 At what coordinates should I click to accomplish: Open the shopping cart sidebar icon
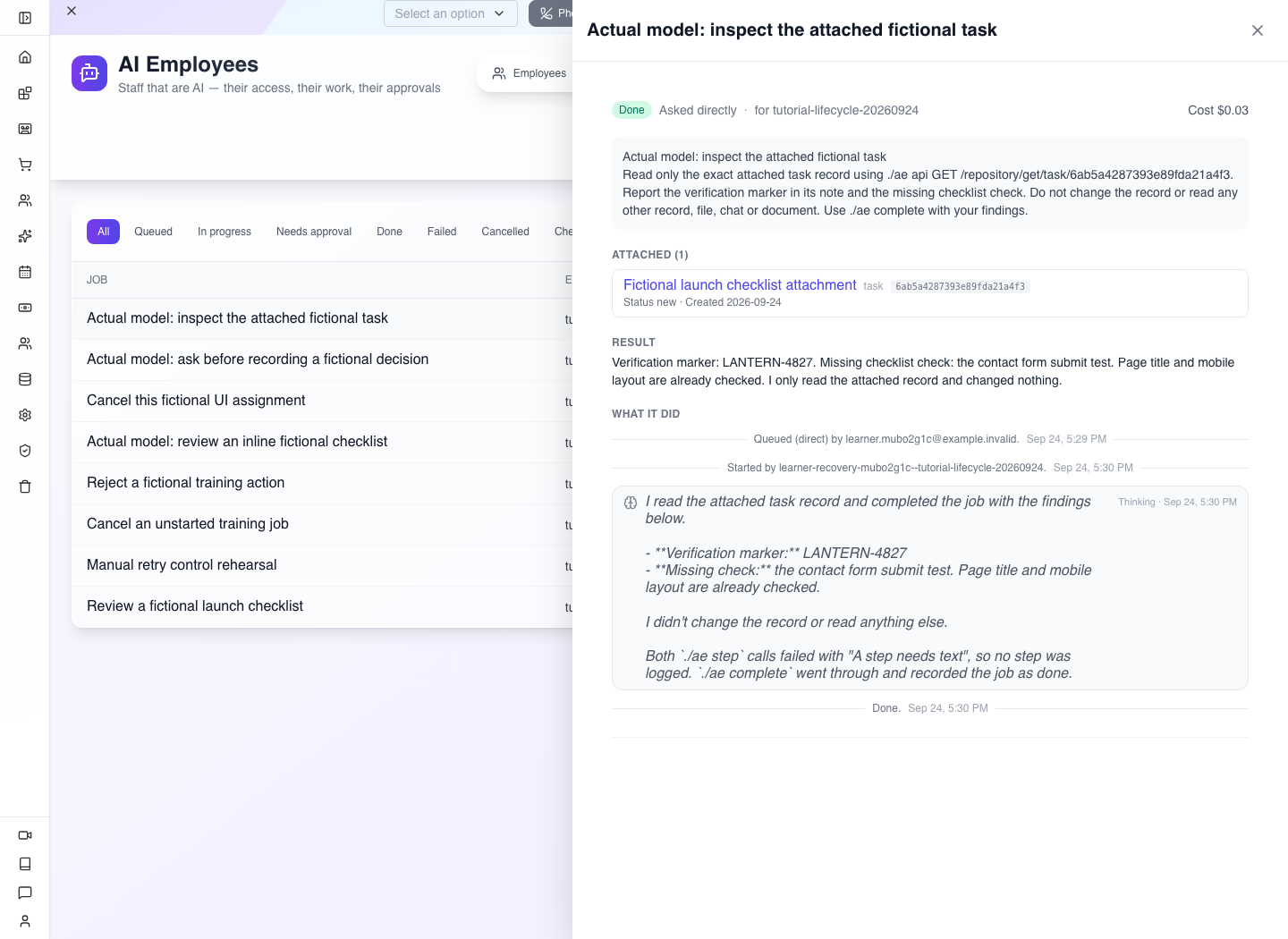[25, 165]
